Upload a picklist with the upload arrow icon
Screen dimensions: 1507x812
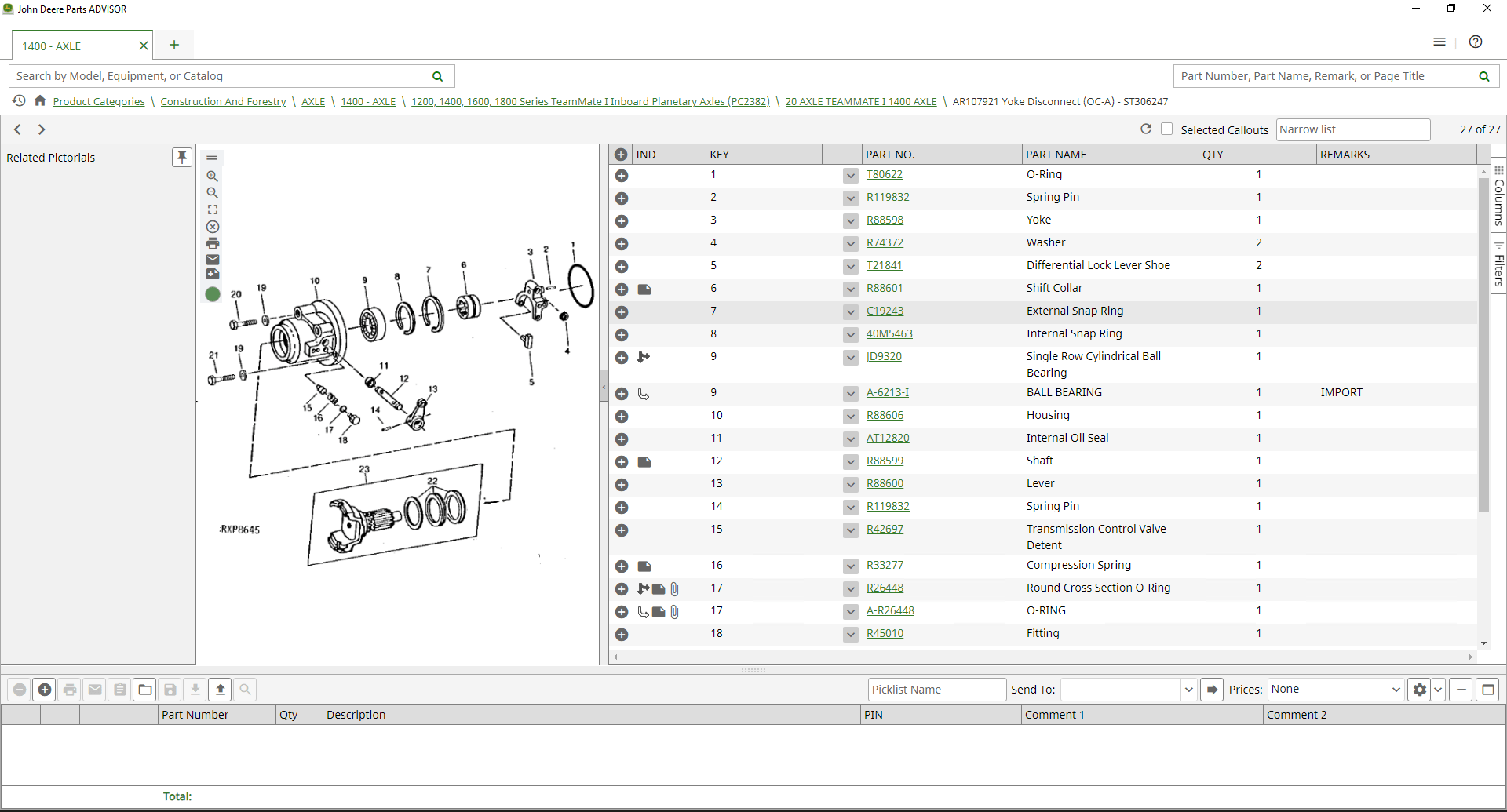[x=221, y=690]
